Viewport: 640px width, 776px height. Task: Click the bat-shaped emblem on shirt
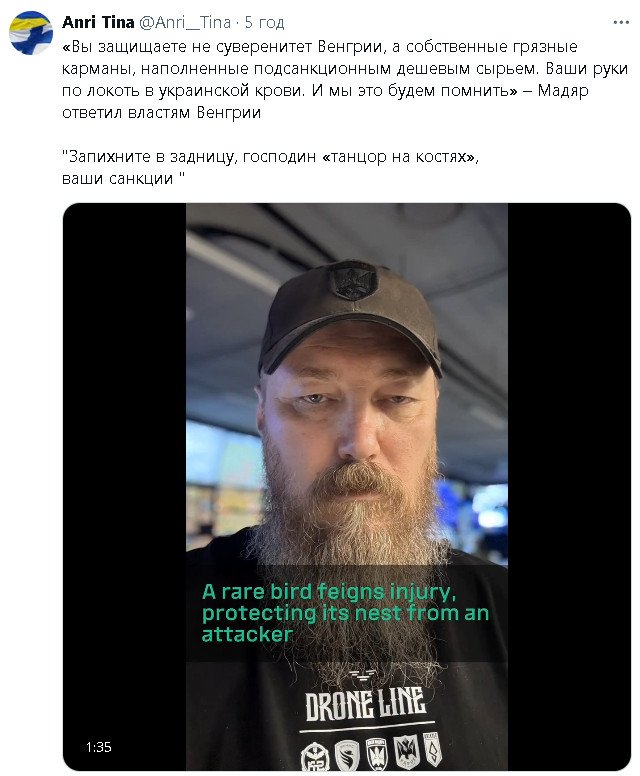tap(406, 751)
